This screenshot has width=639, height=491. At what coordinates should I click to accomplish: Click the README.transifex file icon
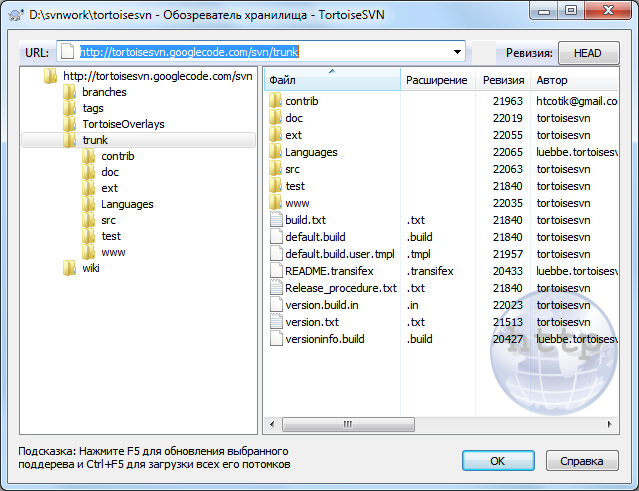click(x=276, y=271)
